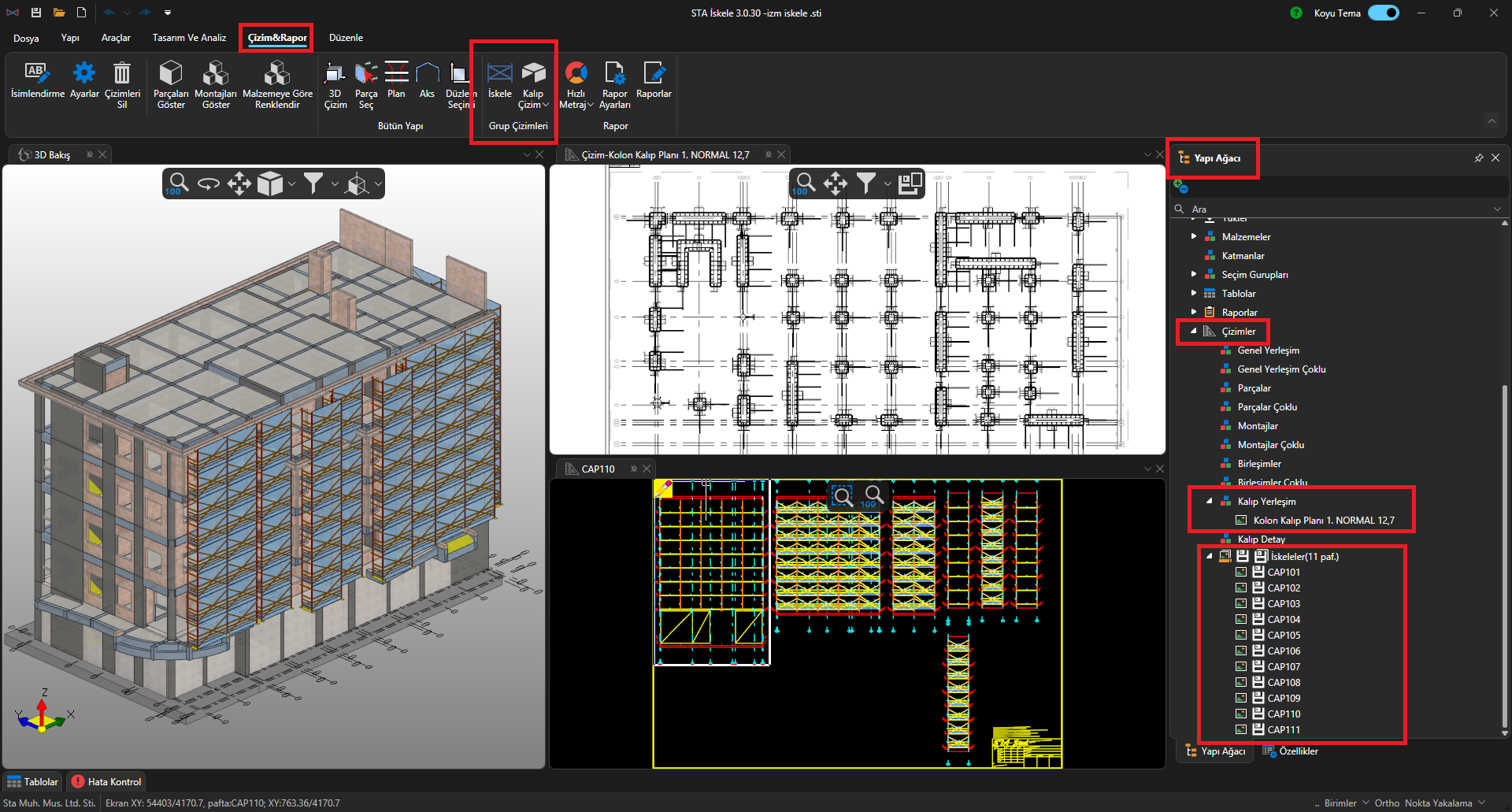Image resolution: width=1512 pixels, height=812 pixels.
Task: Toggle the Koyu Tema switch
Action: [x=1383, y=13]
